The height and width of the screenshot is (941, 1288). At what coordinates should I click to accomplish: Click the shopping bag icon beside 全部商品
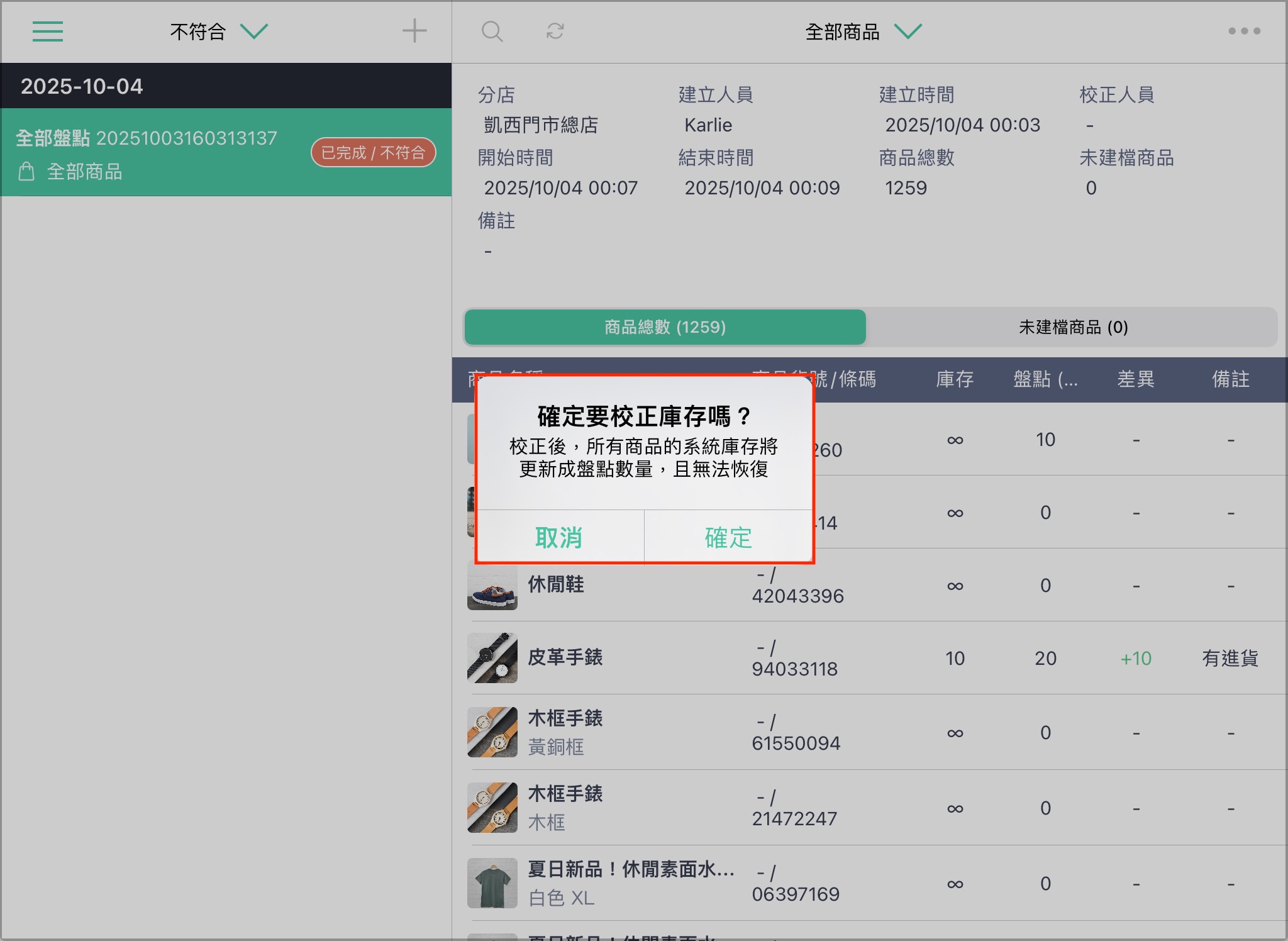26,171
